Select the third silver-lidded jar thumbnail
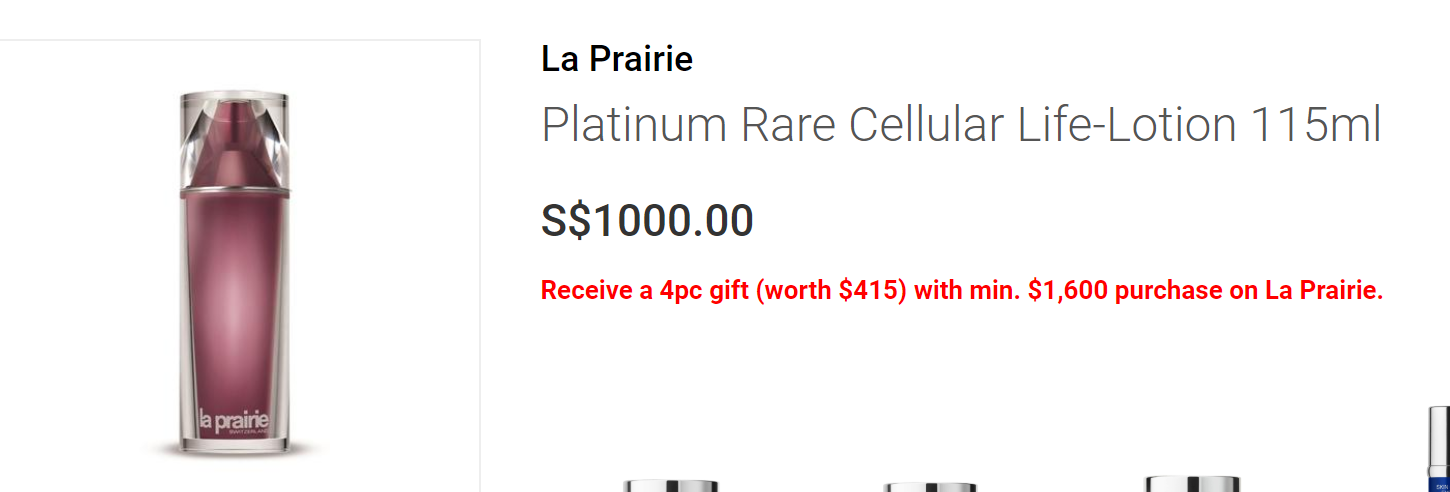 [x=1192, y=484]
